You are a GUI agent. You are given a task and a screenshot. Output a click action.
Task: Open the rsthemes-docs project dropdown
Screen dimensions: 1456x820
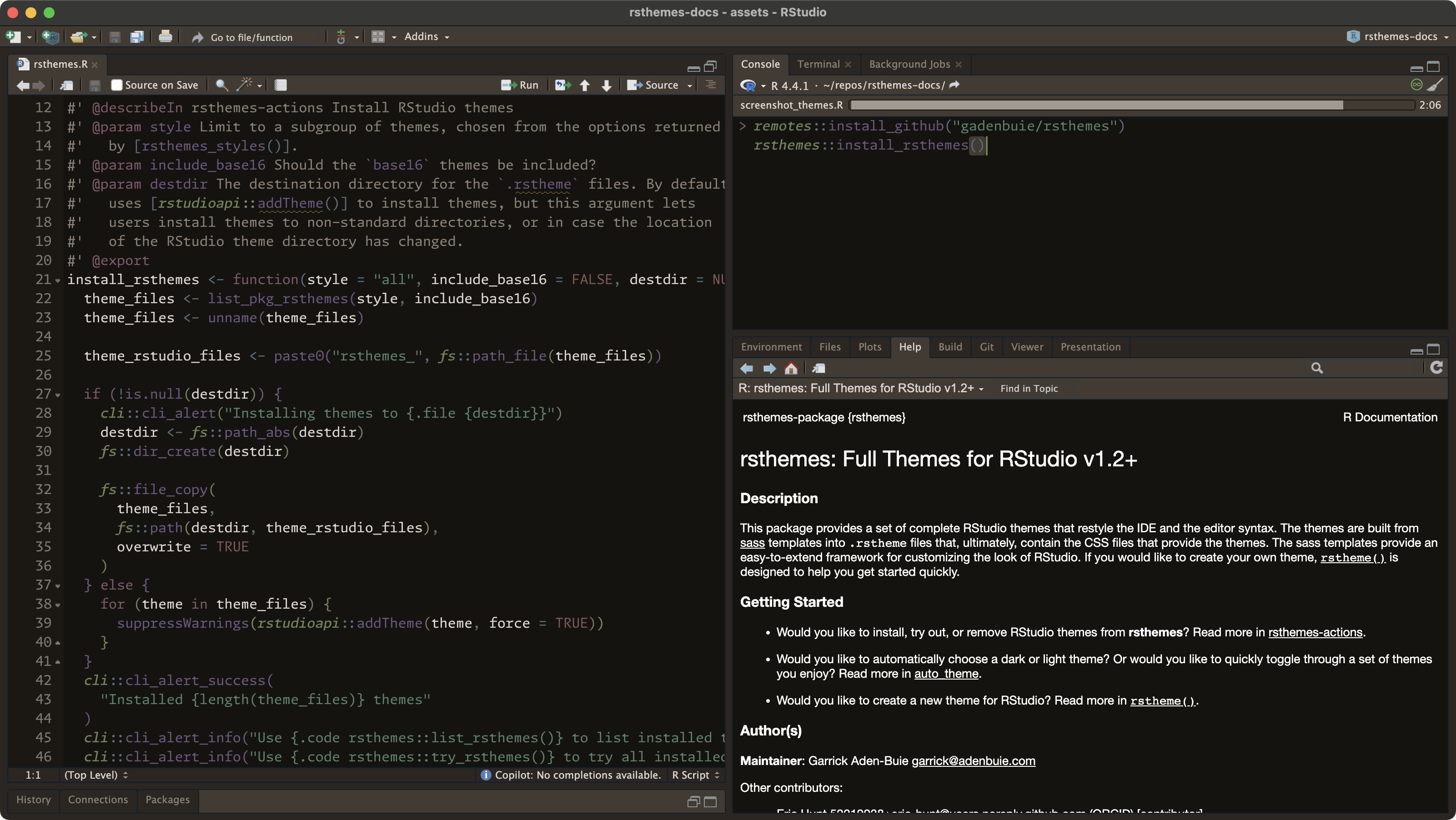click(1400, 37)
